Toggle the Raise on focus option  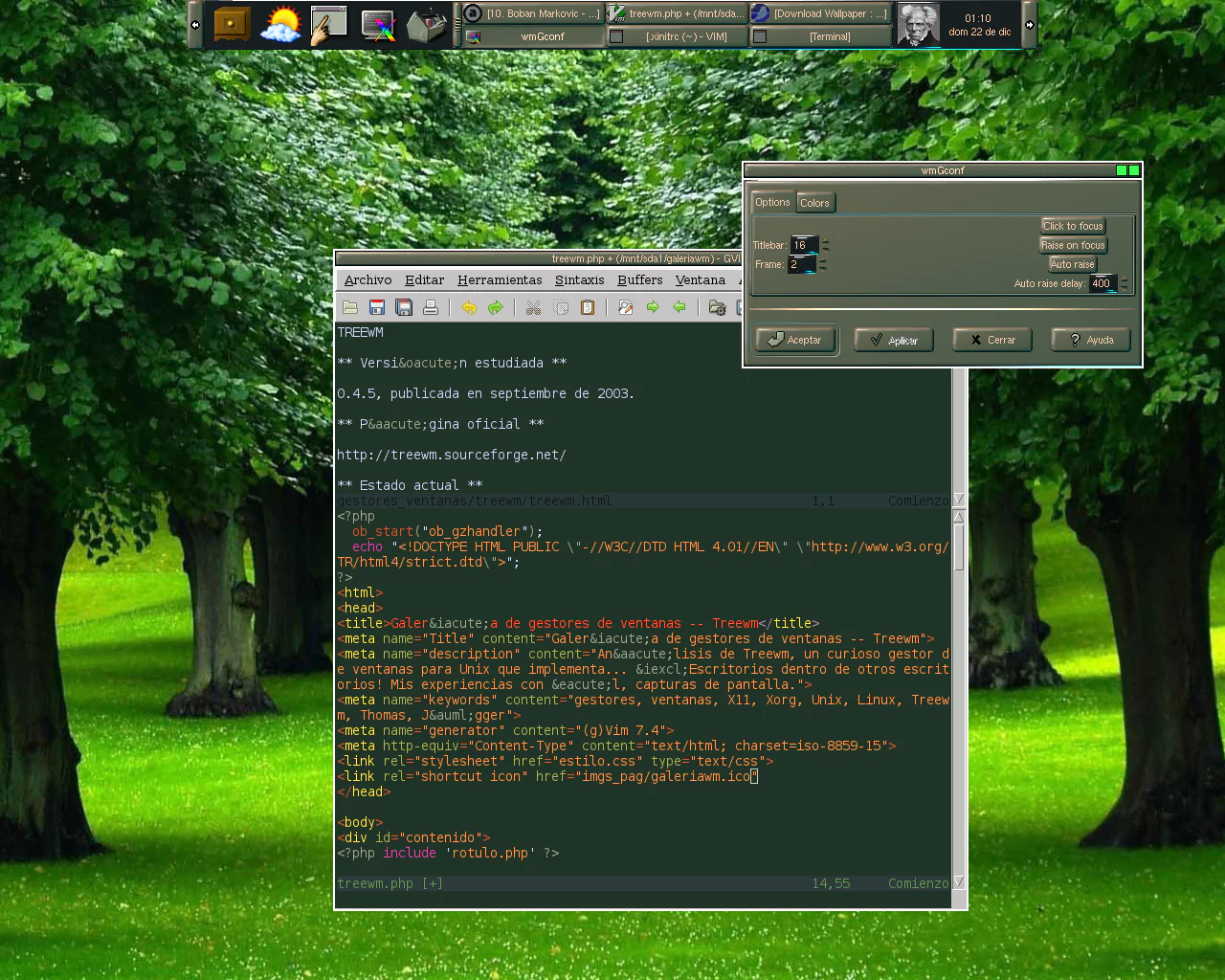(x=1073, y=245)
